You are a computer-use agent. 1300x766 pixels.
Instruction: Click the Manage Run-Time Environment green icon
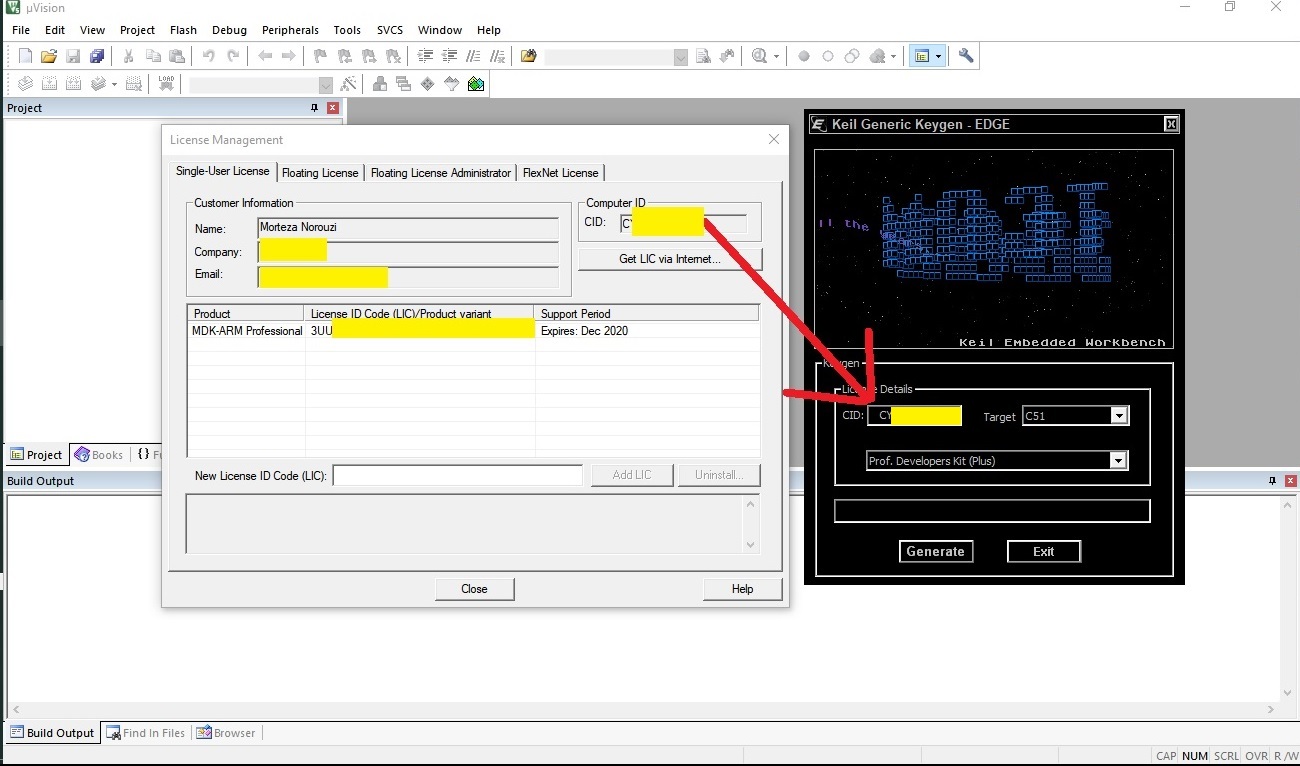476,85
